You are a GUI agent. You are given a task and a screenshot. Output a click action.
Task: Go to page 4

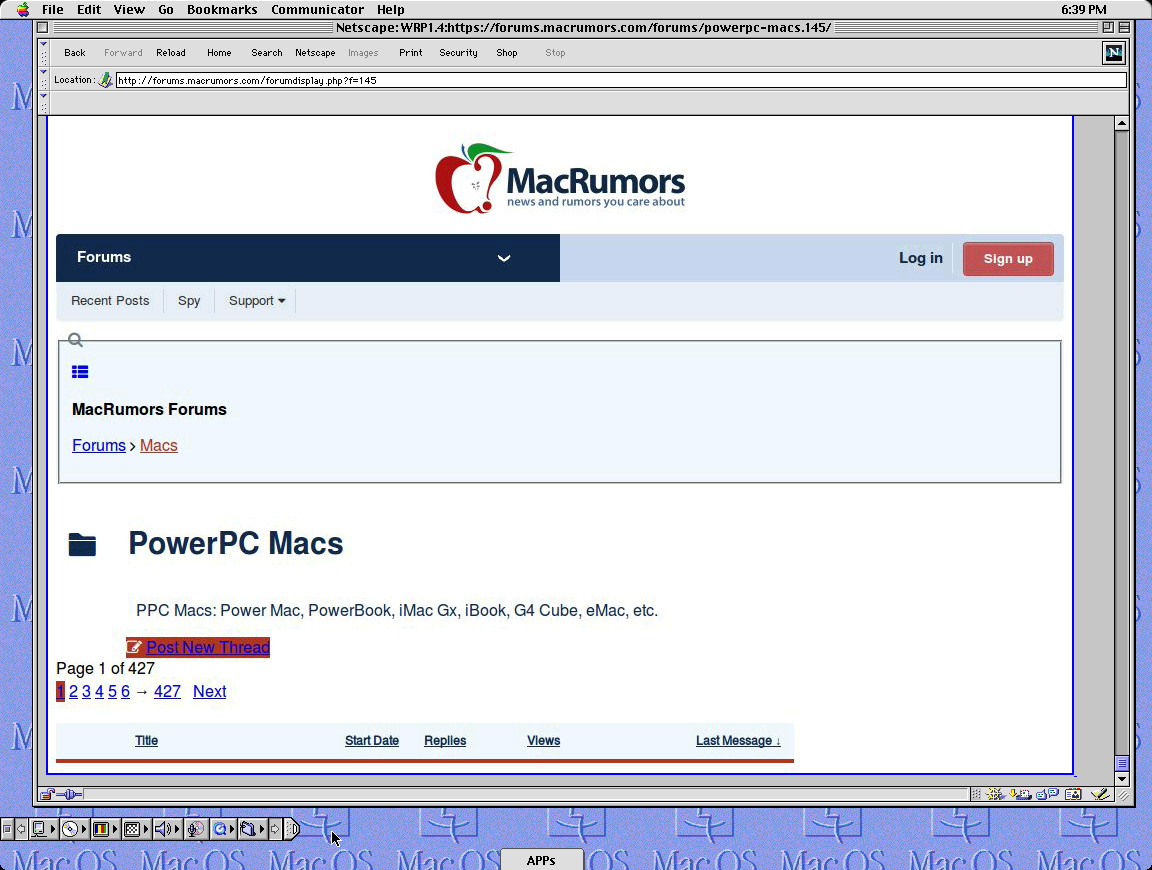pyautogui.click(x=99, y=691)
